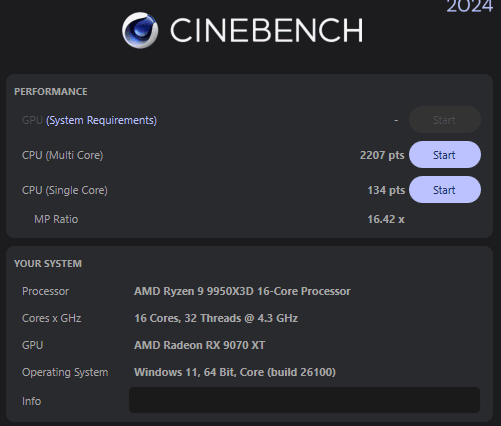Click the AMD Radeon RX 9070 XT text
The image size is (501, 426).
200,345
